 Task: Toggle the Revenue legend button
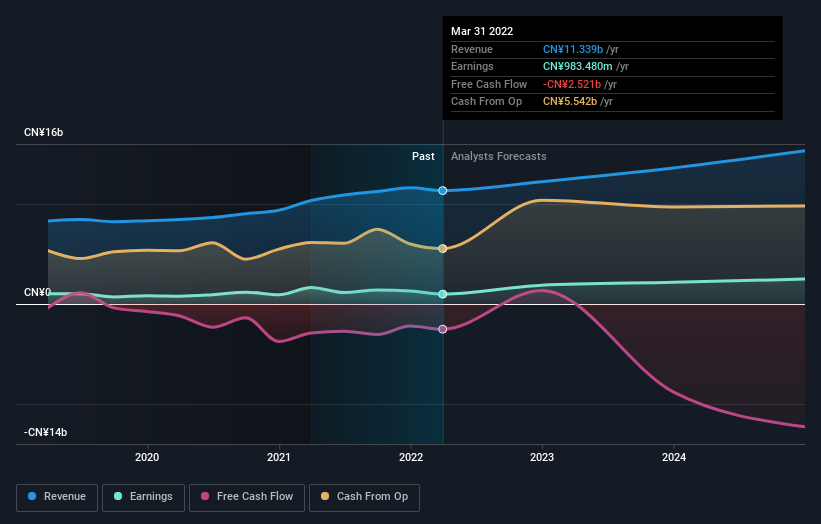point(57,497)
